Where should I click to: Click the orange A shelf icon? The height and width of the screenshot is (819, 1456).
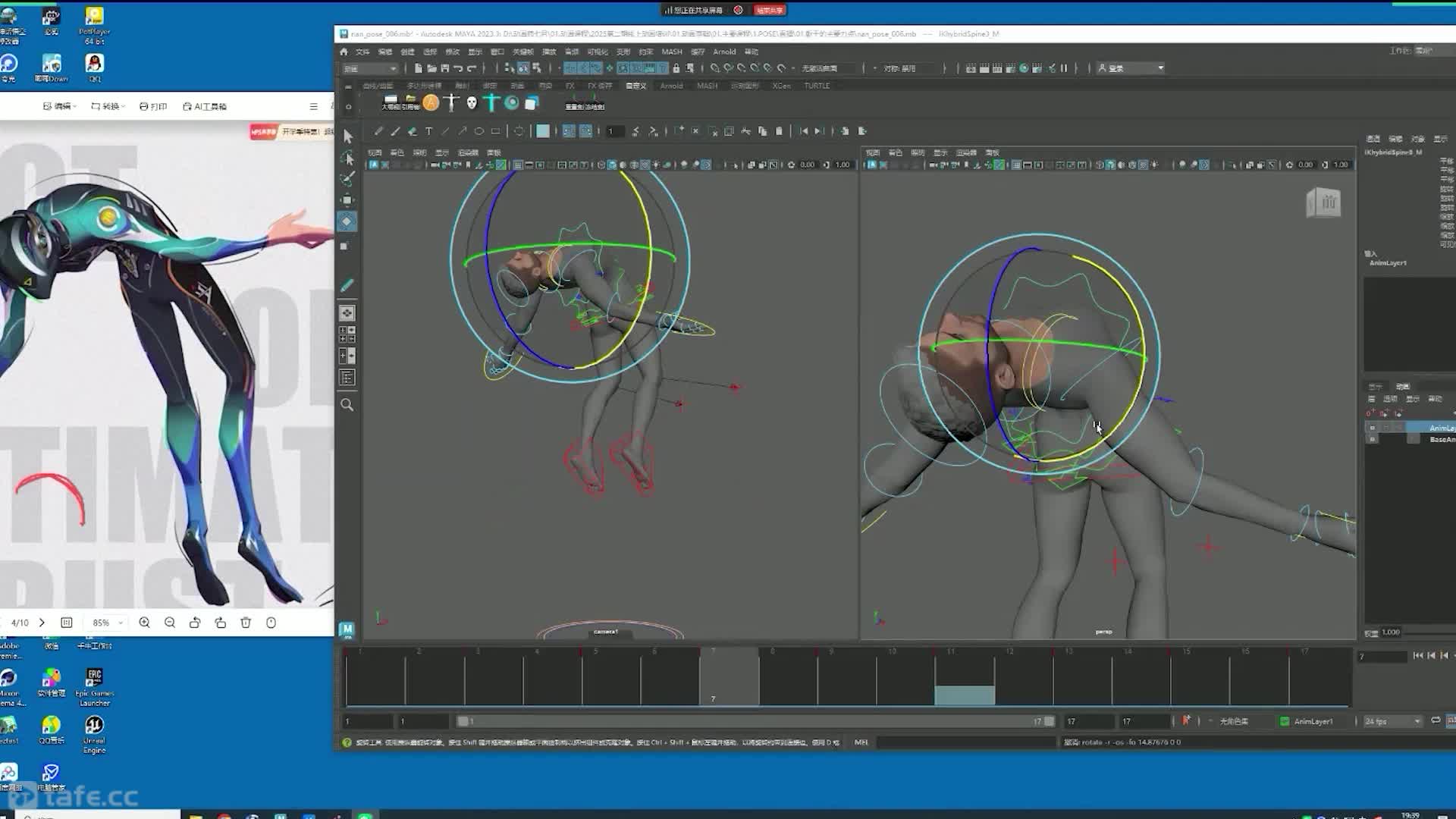[431, 102]
